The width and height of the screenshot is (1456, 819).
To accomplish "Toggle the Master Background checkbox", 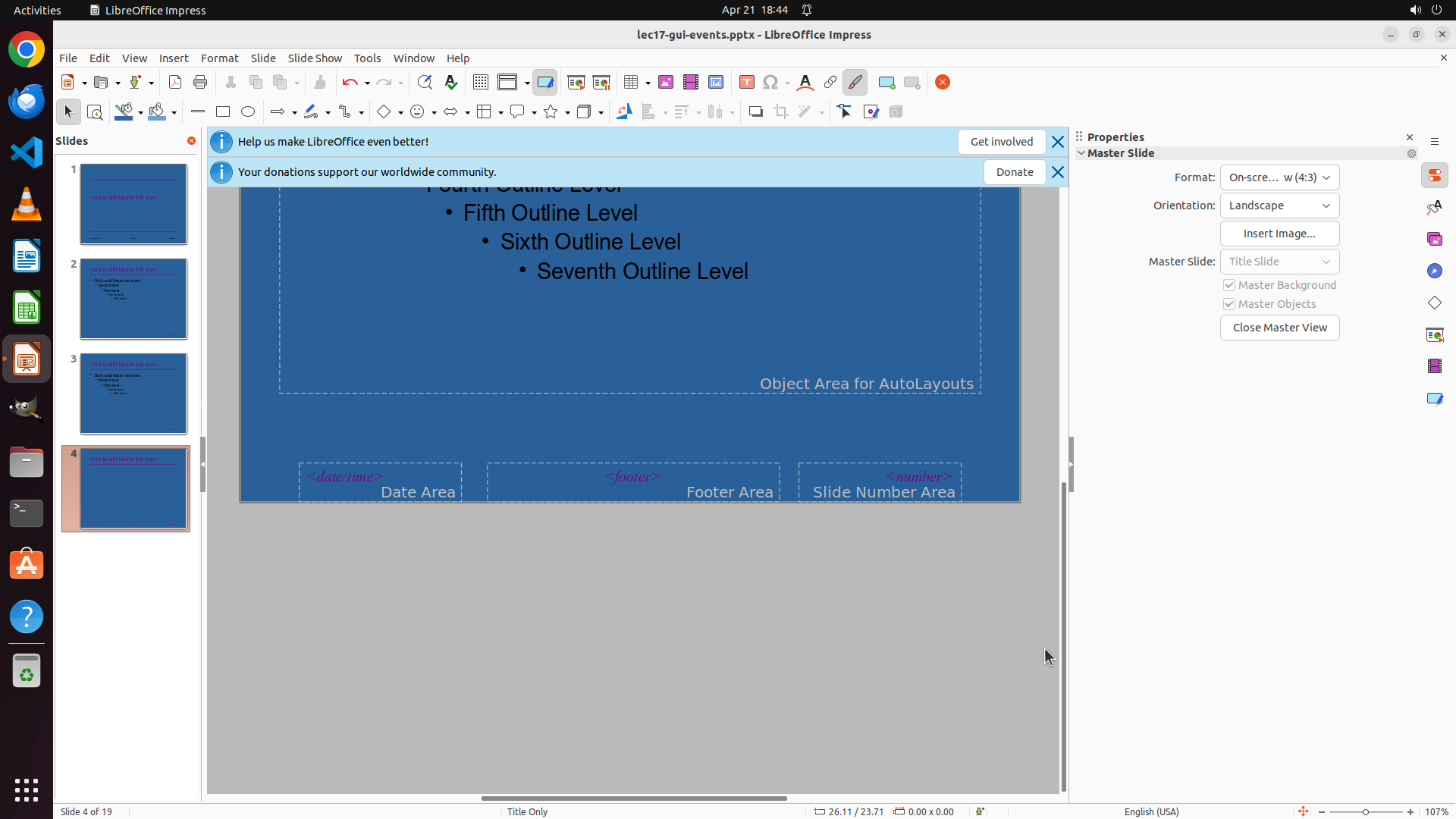I will tap(1229, 285).
